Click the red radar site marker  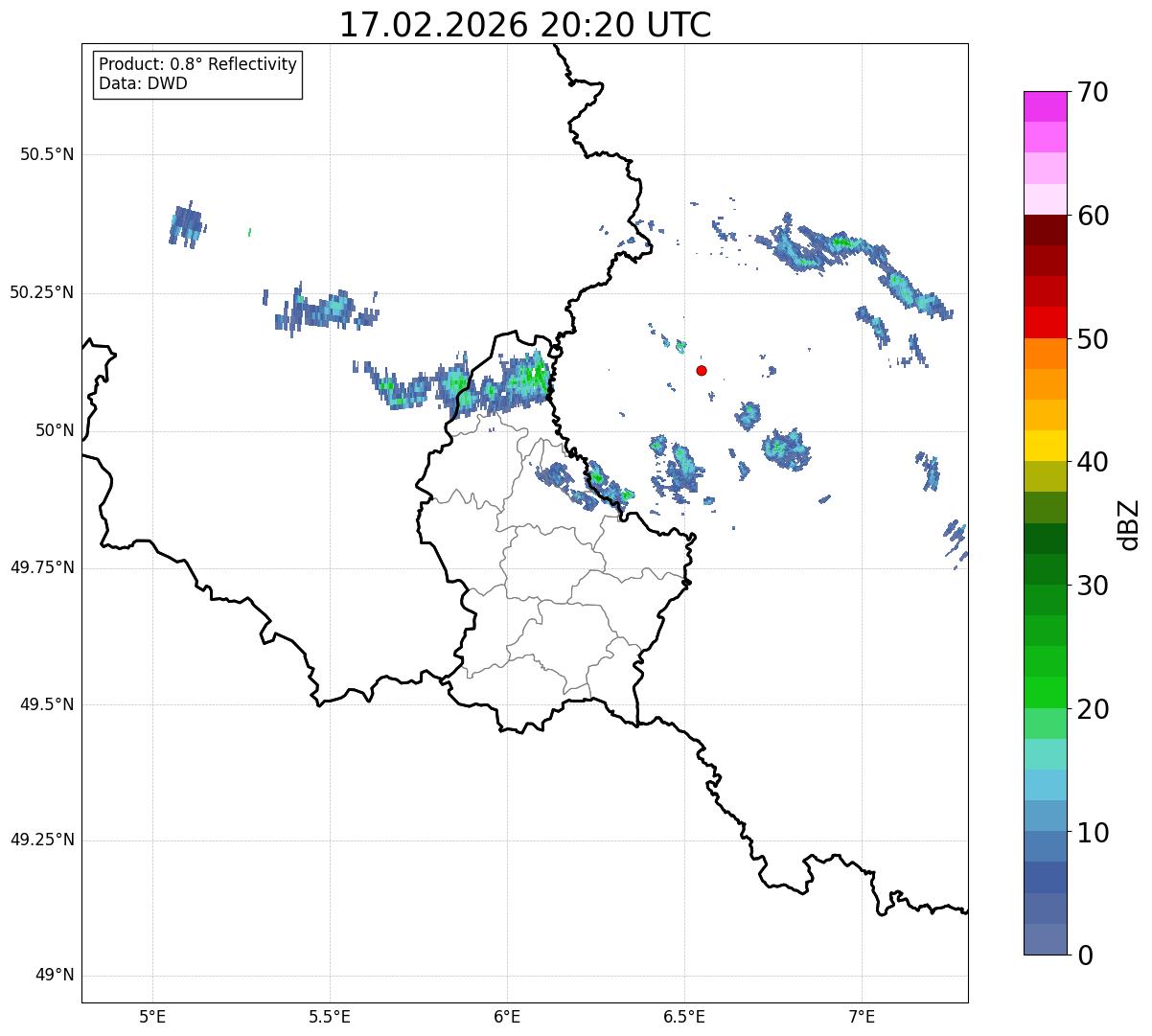pos(702,370)
